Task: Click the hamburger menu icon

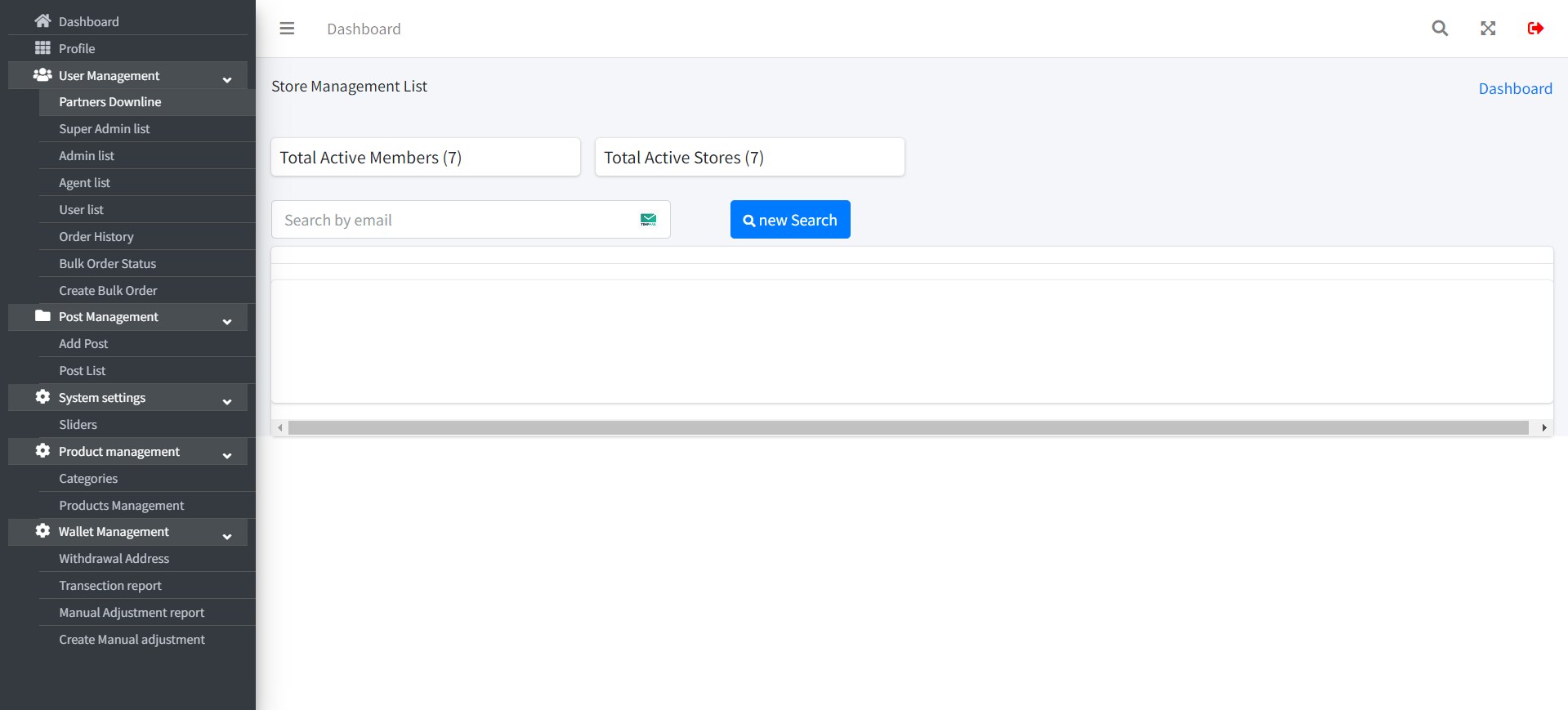Action: 287,29
